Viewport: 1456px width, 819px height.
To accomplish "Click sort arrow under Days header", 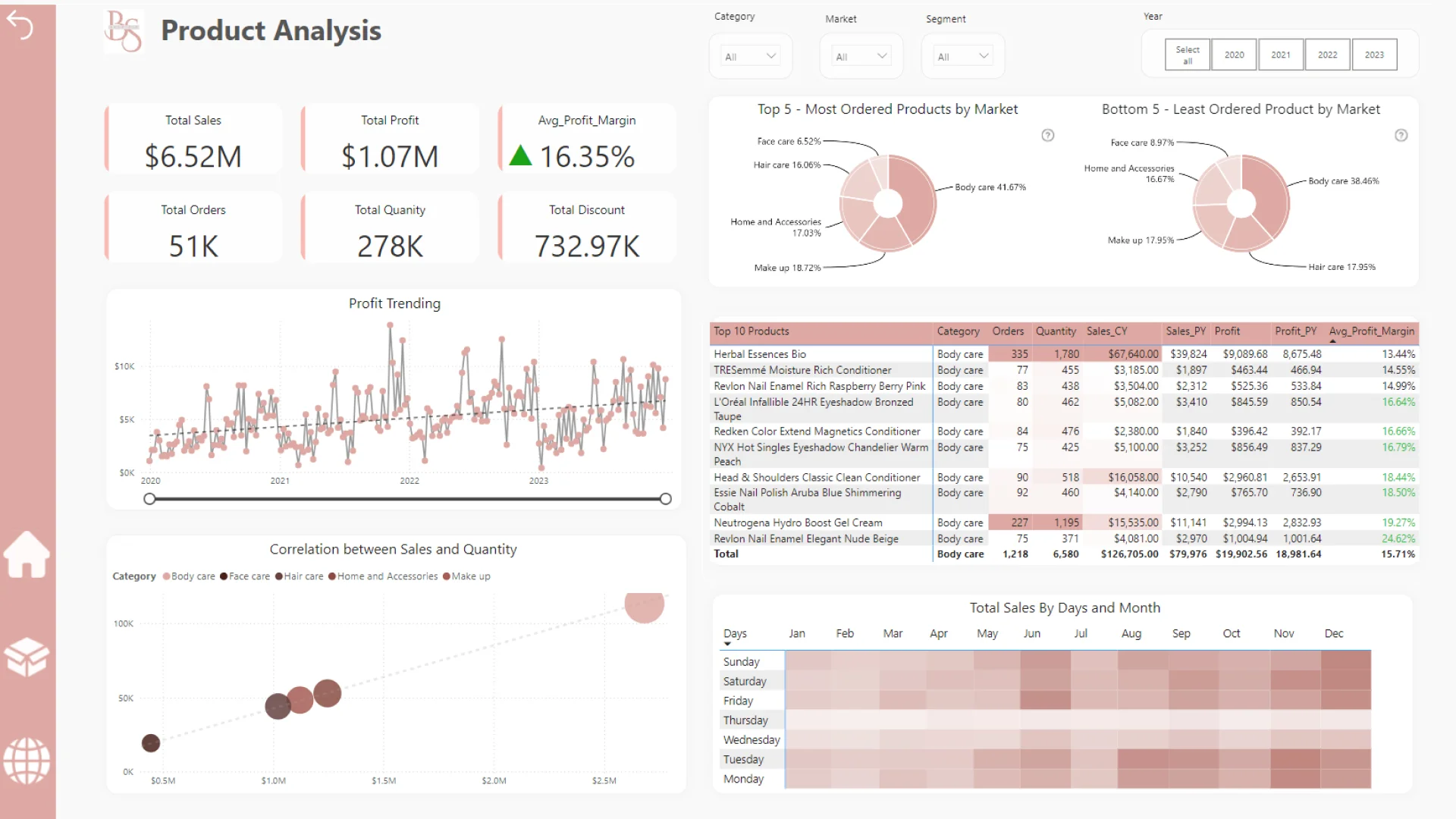I will [x=727, y=644].
